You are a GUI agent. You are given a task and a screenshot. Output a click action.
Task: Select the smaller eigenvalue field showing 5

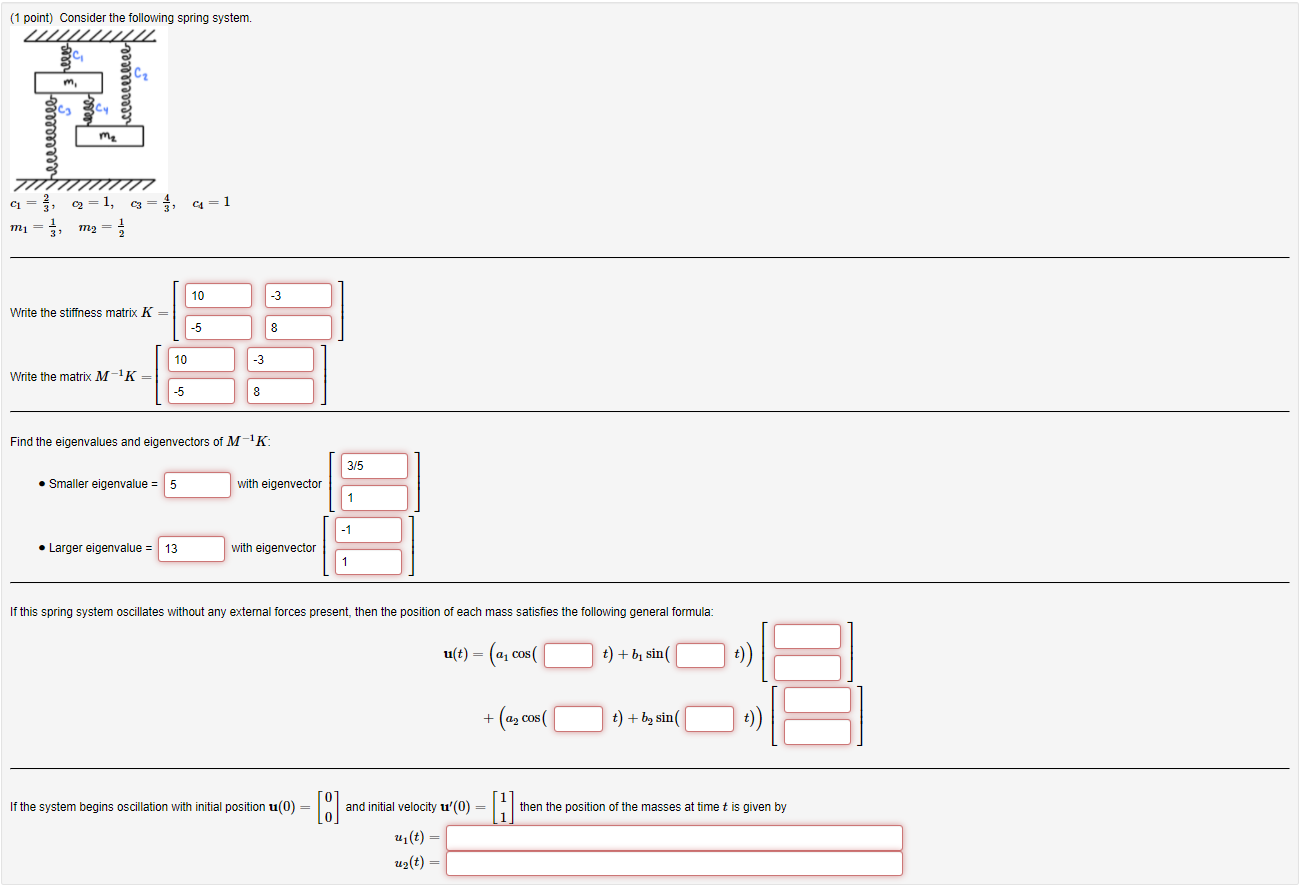point(197,484)
